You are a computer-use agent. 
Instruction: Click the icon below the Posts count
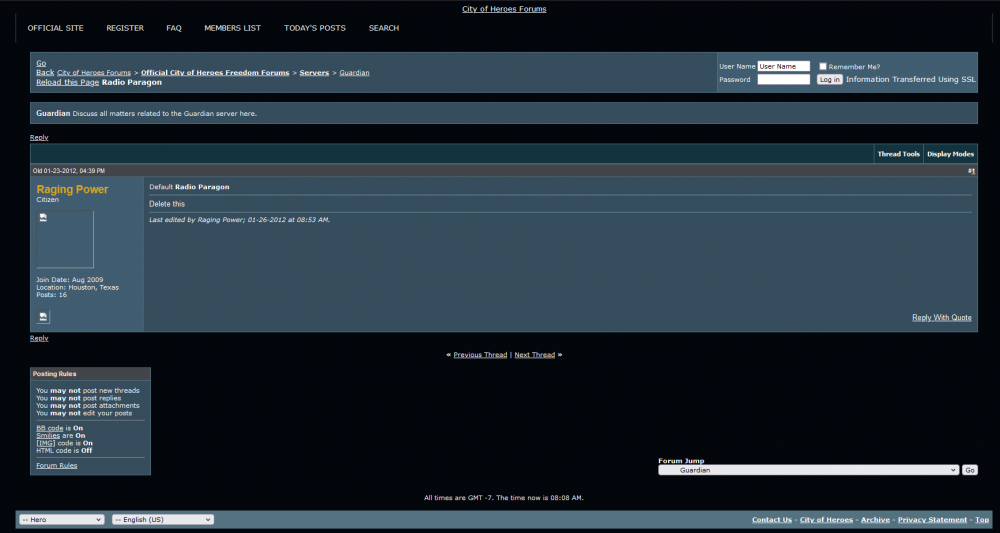[x=43, y=317]
